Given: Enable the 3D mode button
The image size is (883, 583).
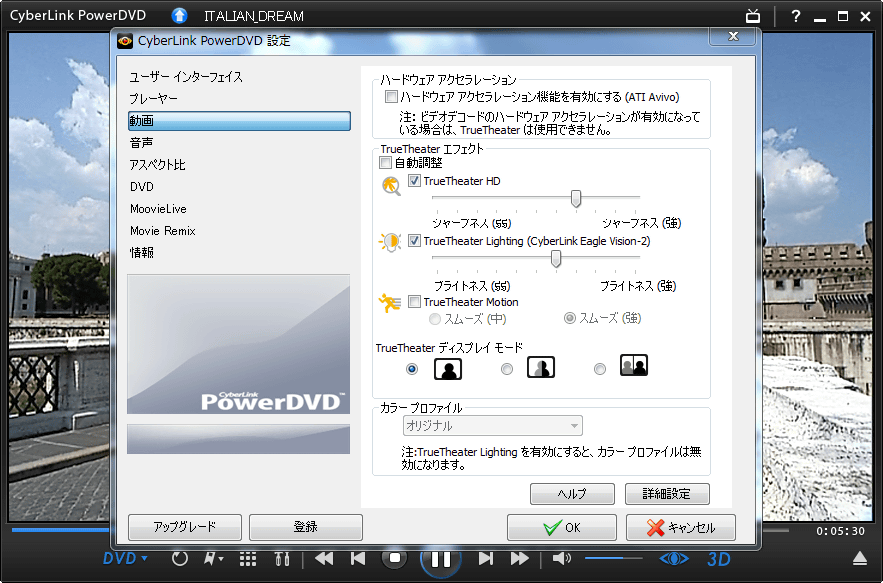Looking at the screenshot, I should tap(719, 559).
